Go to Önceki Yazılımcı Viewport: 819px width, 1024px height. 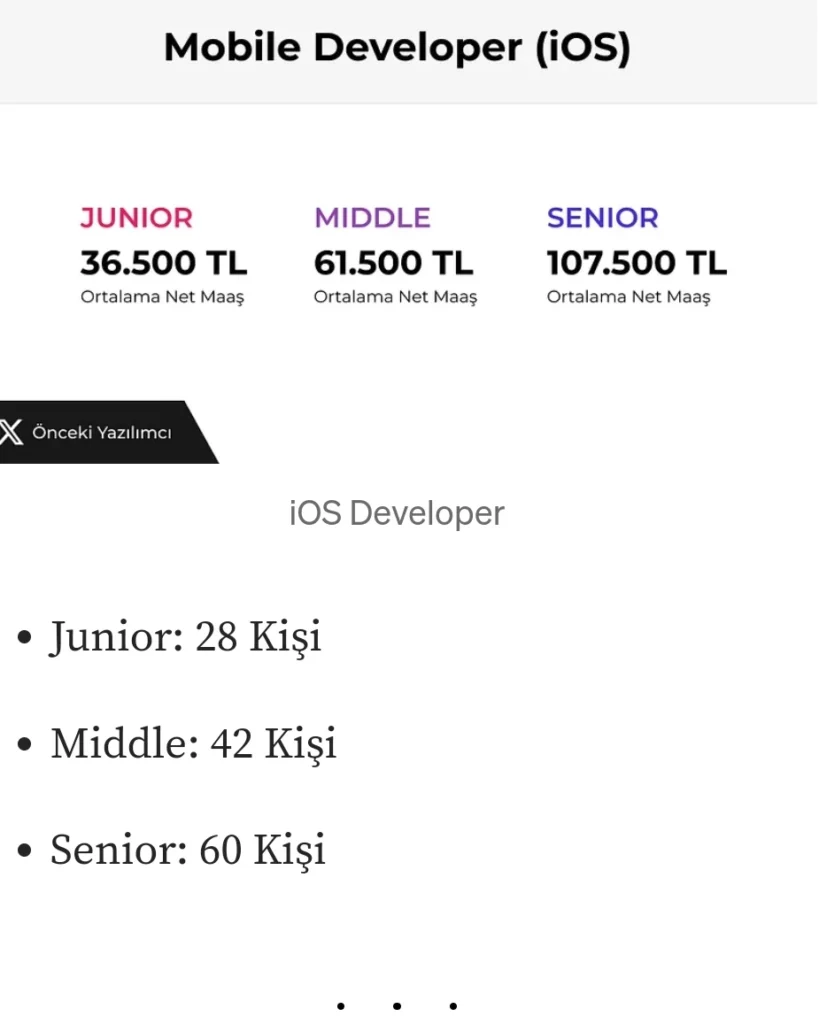click(101, 433)
